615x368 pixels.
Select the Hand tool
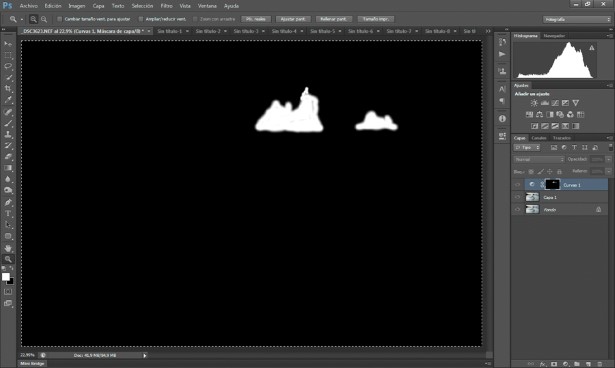(8, 248)
